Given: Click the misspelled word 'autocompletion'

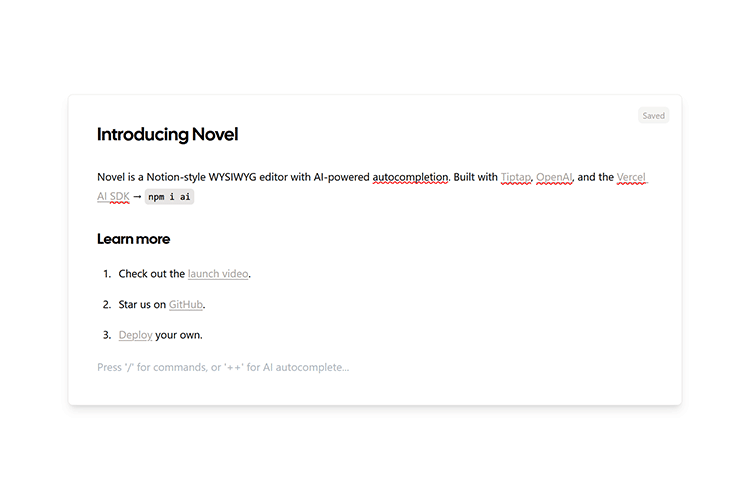Looking at the screenshot, I should coord(410,177).
